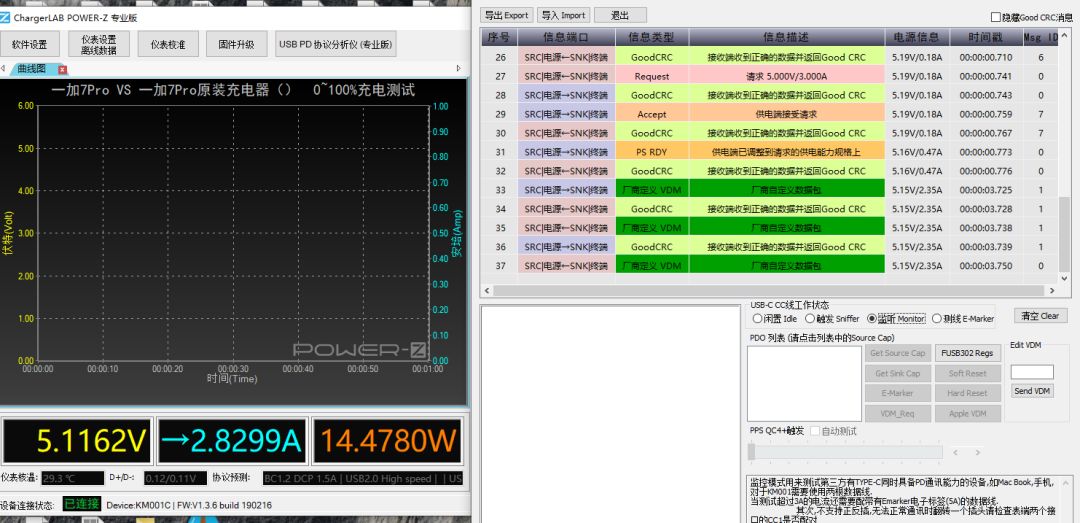Click the description 请求 5.000V/3.000A
This screenshot has width=1080, height=523.
[787, 76]
